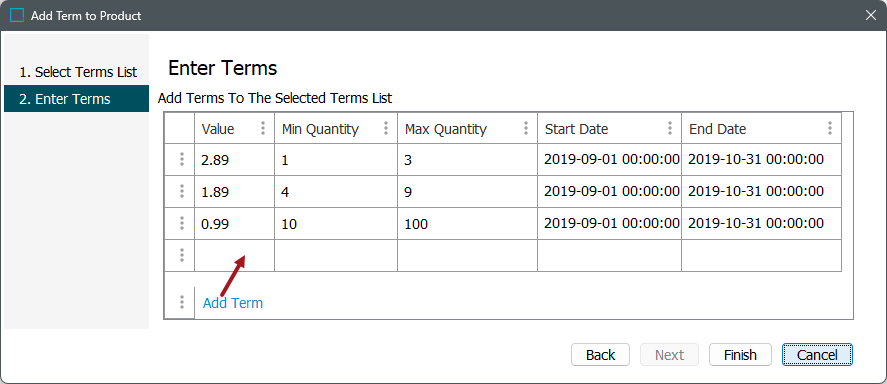Click the dots handle beside Add Term

(182, 303)
